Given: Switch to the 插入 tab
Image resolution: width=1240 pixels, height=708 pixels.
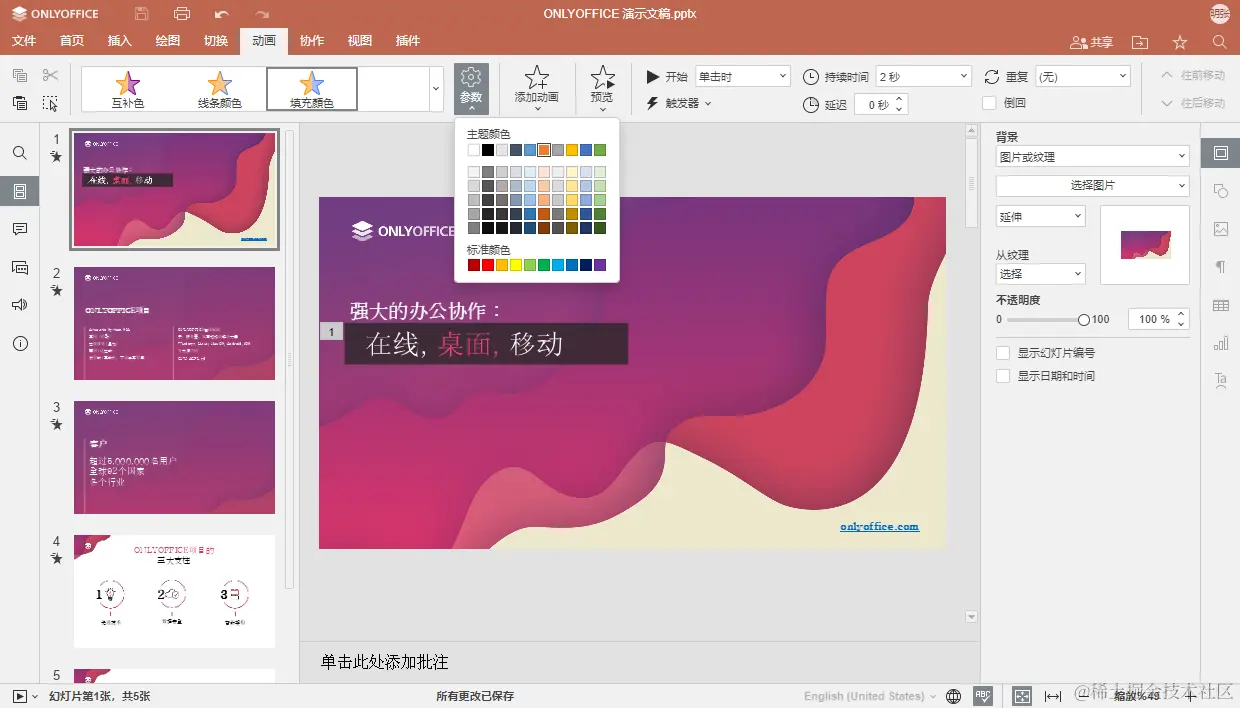Looking at the screenshot, I should tap(120, 42).
